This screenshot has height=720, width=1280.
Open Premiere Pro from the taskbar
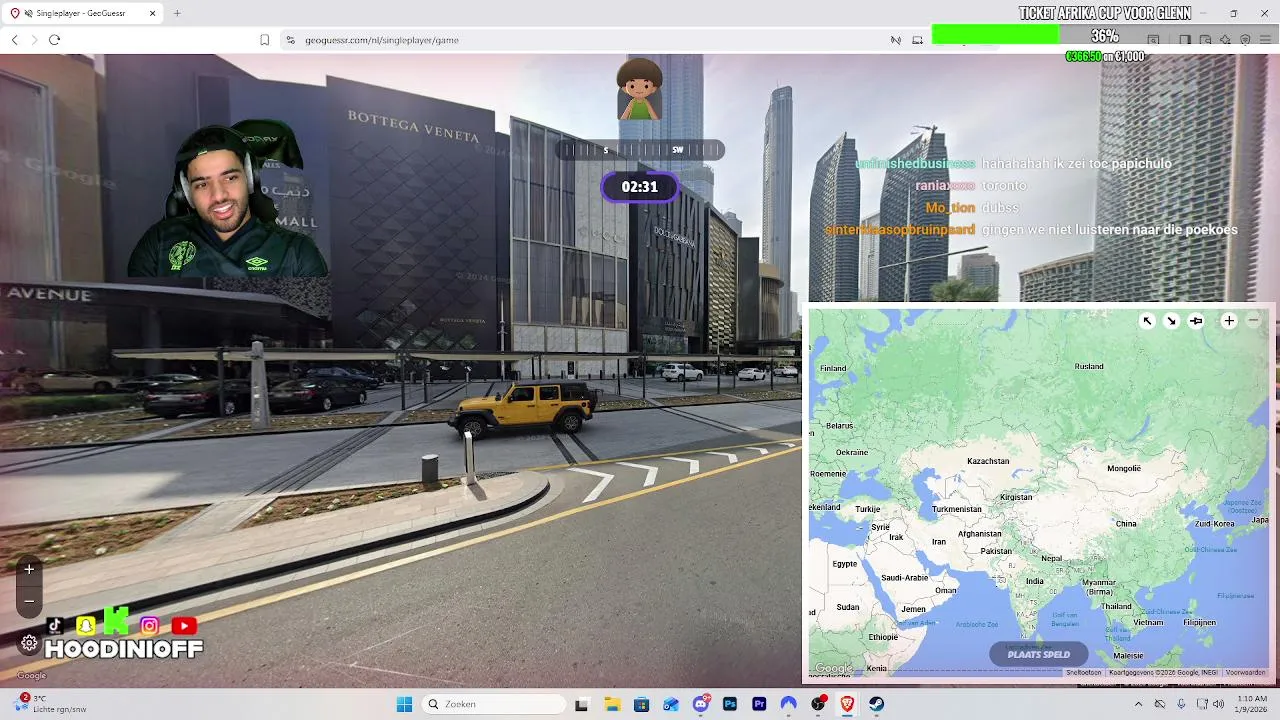click(x=759, y=704)
